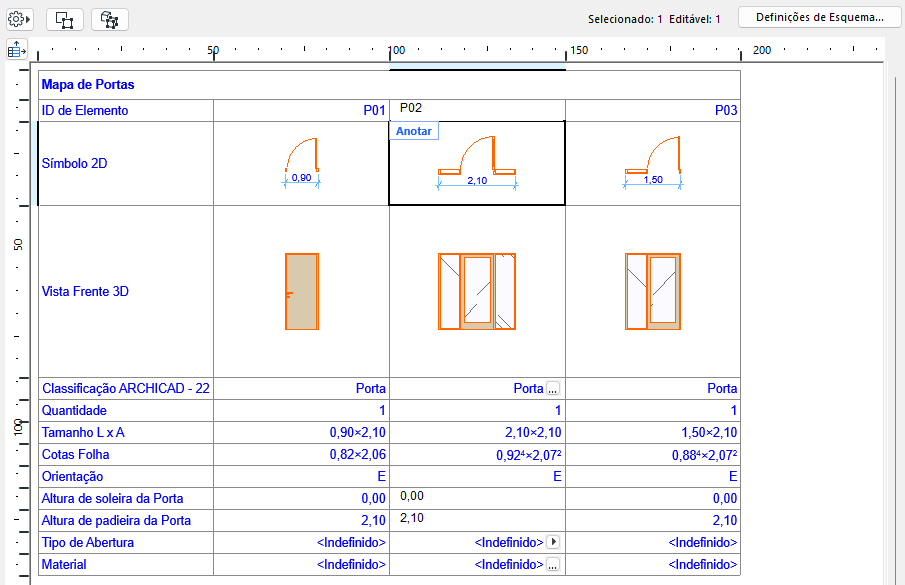The width and height of the screenshot is (905, 585).
Task: Click the P01 door Vista Frente 3D preview
Action: [x=301, y=291]
